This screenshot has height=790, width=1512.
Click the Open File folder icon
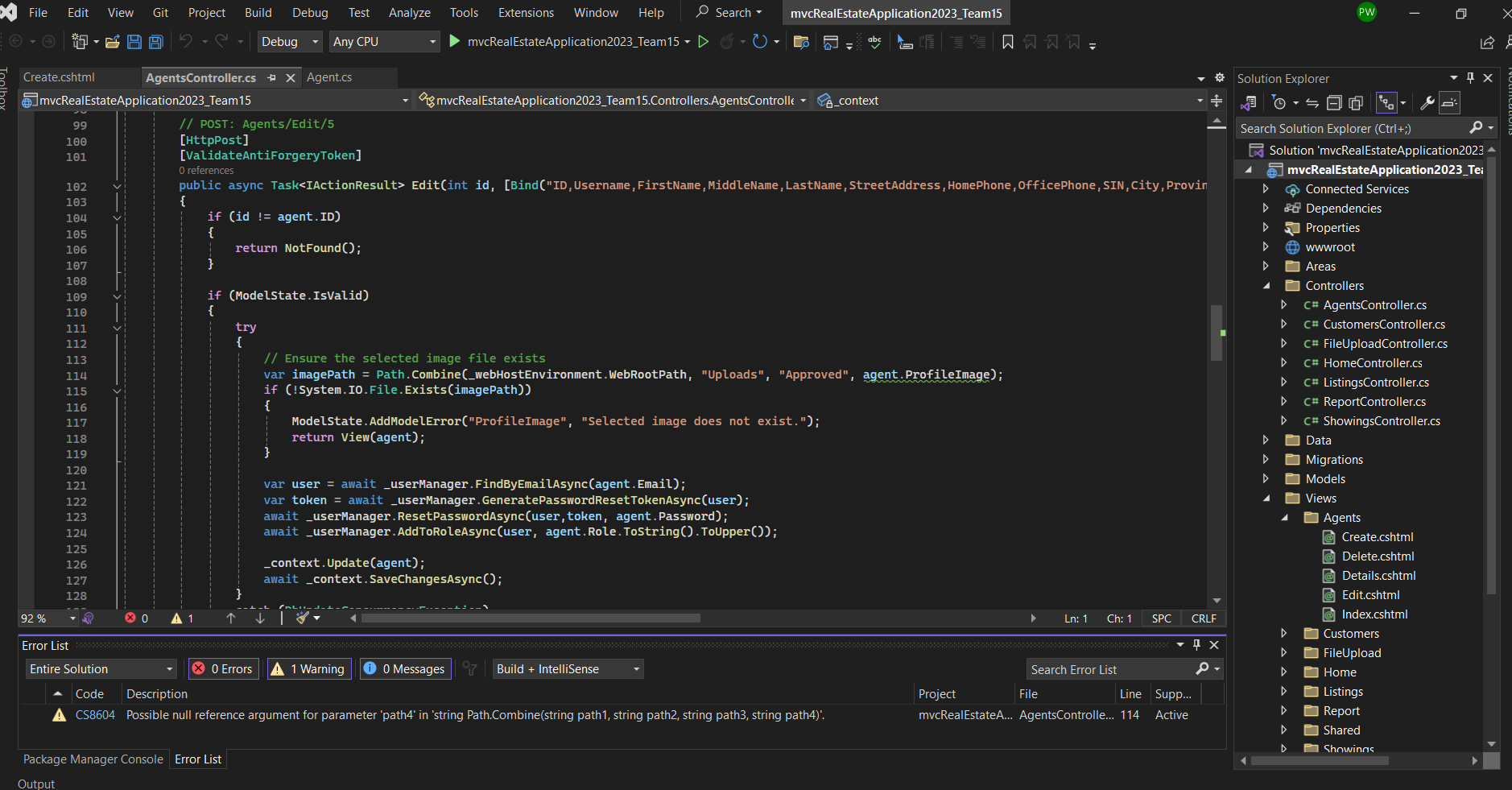click(112, 42)
